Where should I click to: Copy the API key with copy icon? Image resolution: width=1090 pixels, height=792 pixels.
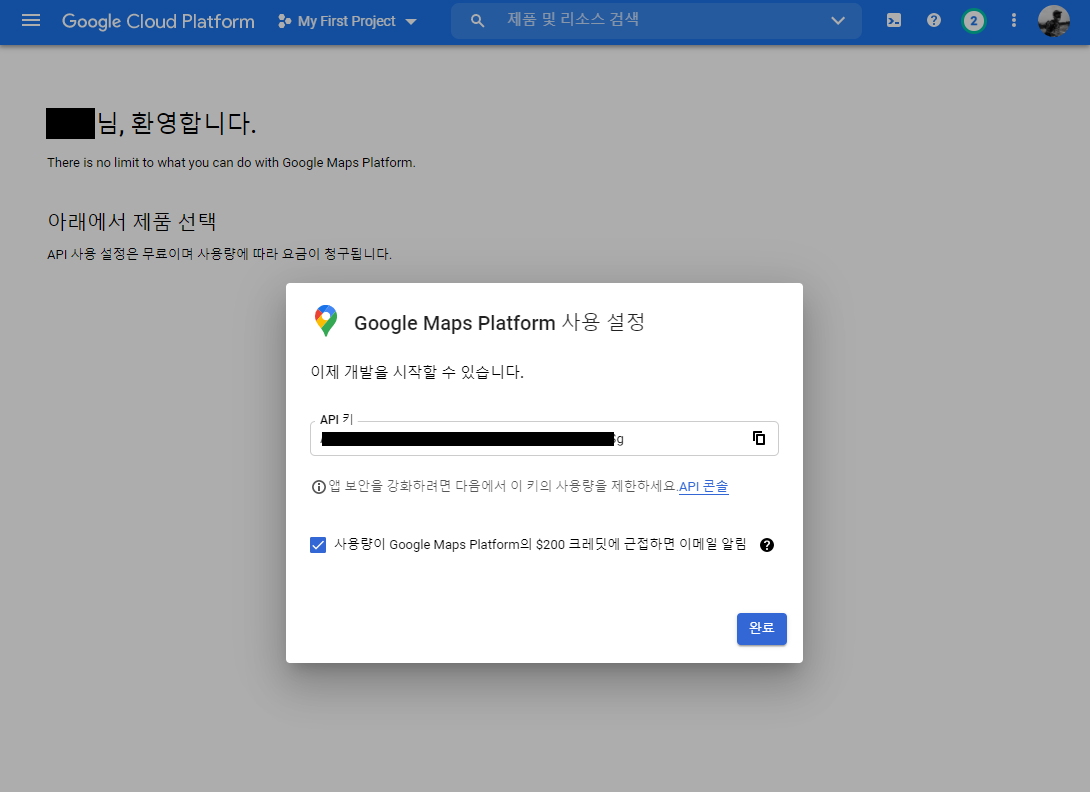coord(759,438)
